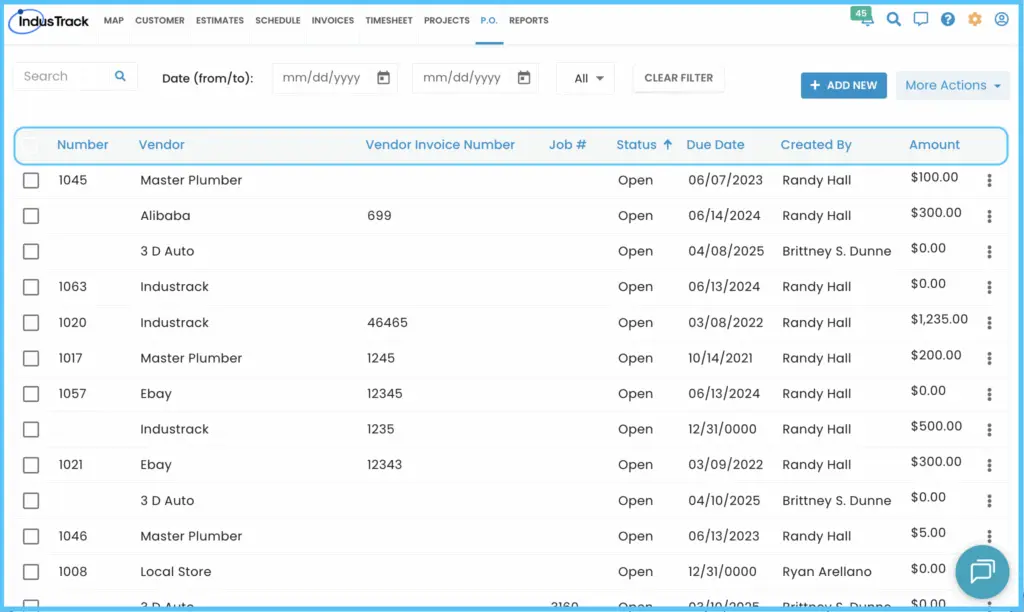Open row options for 3 D Auto 04/10/2025
Image resolution: width=1024 pixels, height=612 pixels.
(989, 501)
